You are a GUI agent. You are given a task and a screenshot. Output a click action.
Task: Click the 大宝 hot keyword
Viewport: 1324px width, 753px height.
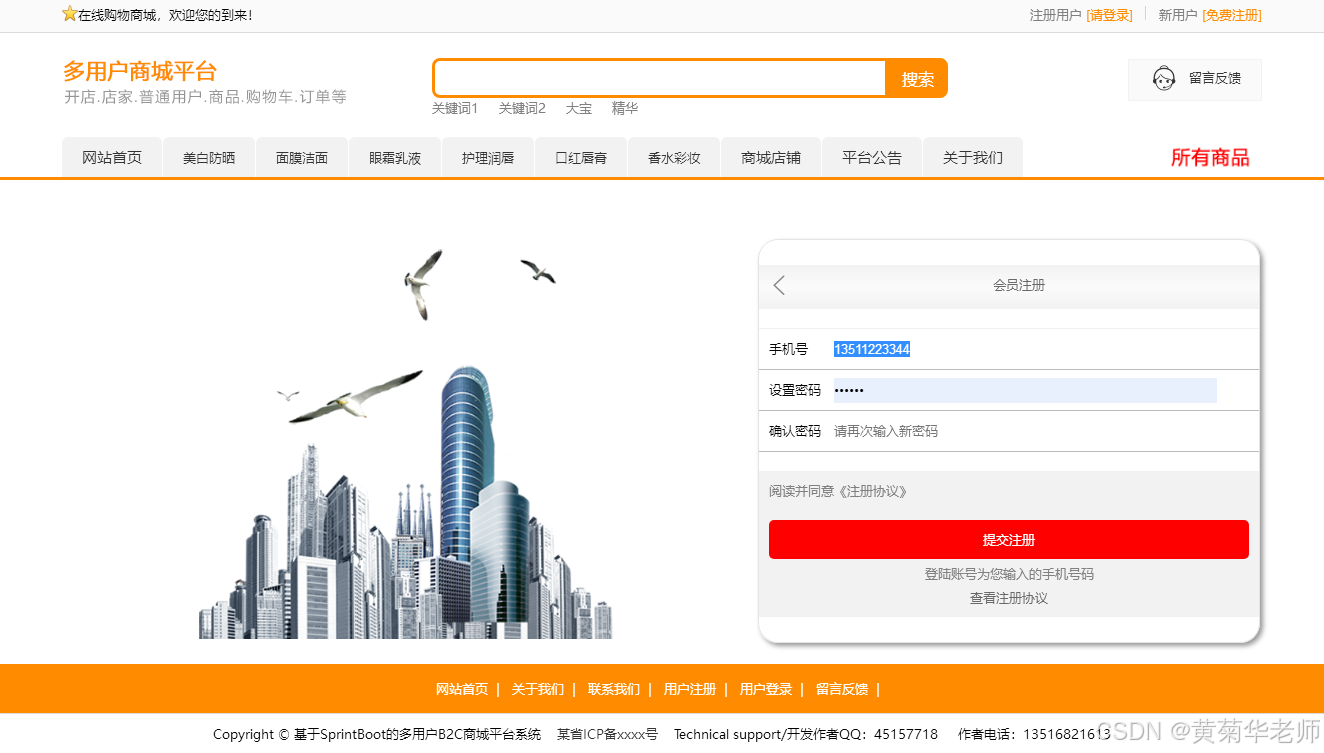(x=579, y=108)
